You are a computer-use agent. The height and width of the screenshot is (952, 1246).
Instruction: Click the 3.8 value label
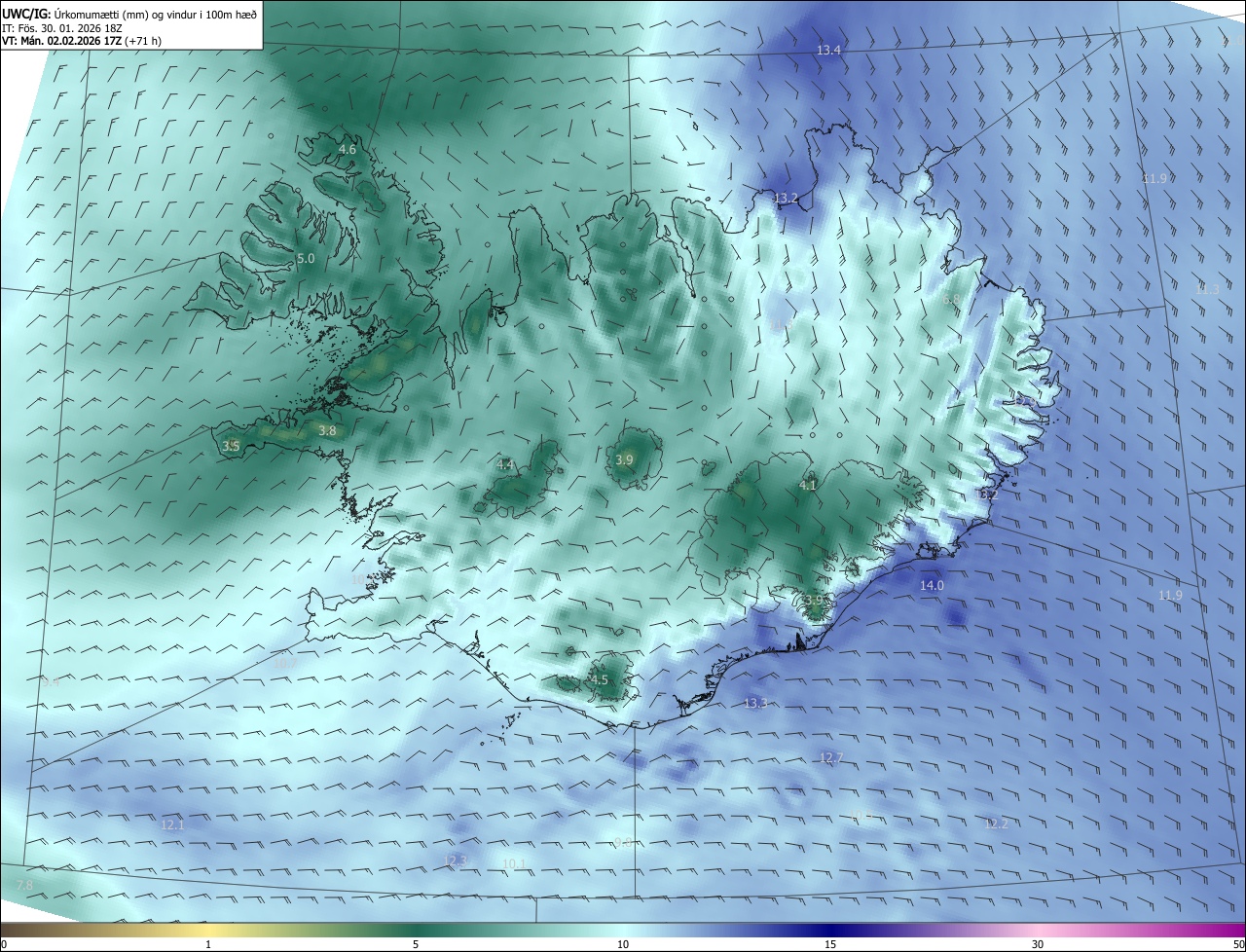(327, 430)
